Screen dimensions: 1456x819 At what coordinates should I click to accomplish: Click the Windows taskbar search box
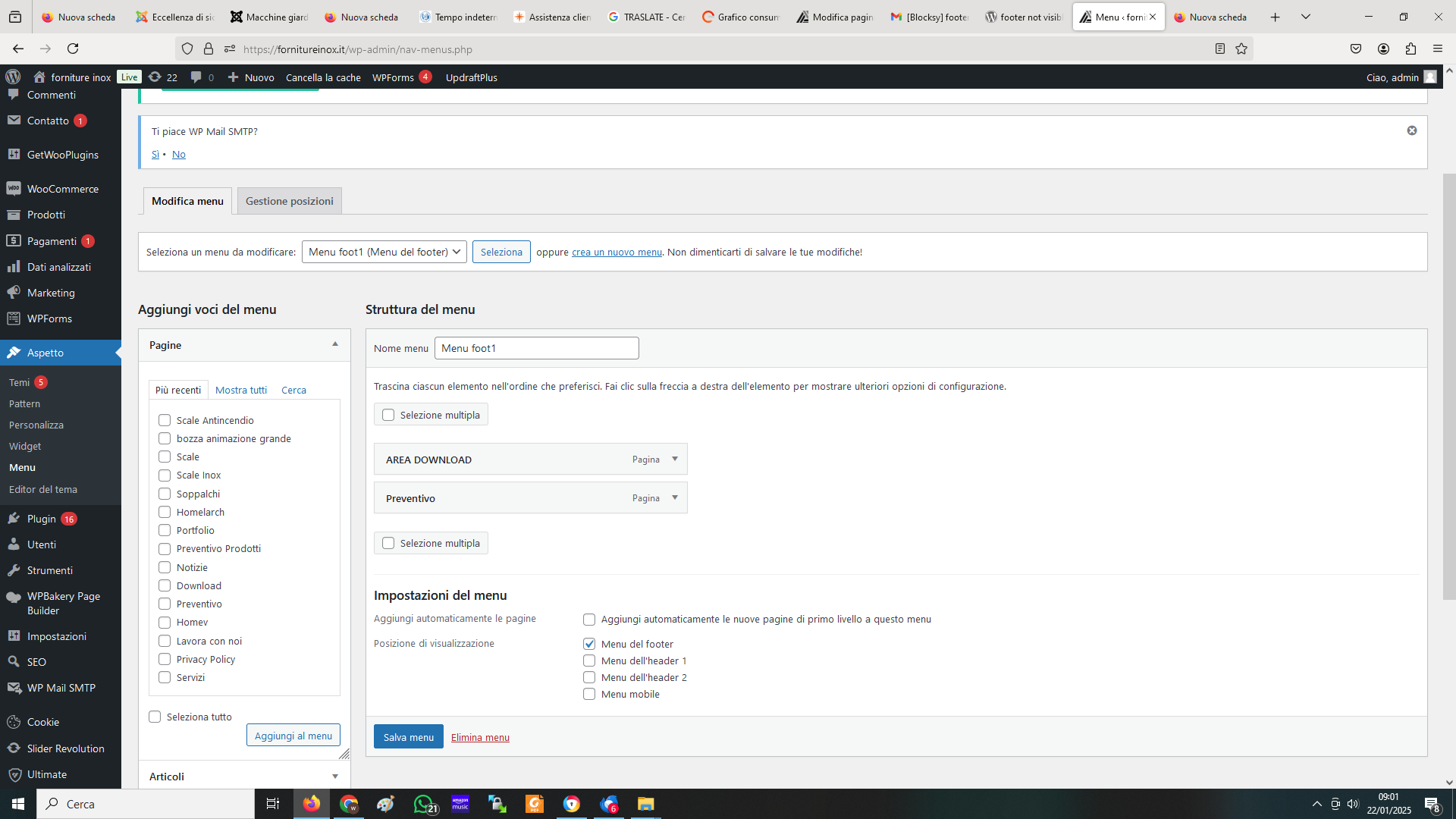[146, 804]
